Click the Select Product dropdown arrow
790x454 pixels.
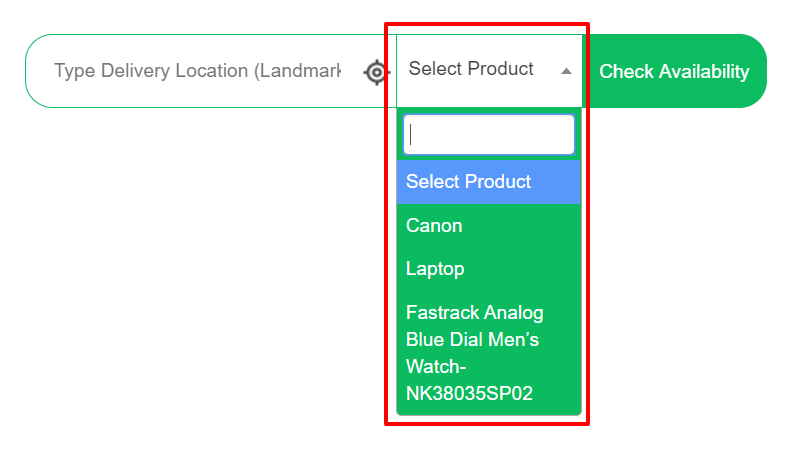point(566,71)
